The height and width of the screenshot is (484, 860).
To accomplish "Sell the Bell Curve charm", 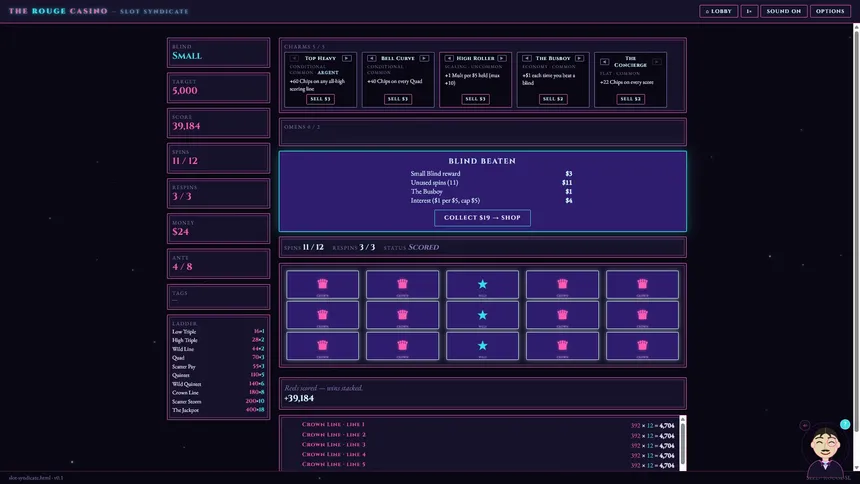I will click(398, 99).
